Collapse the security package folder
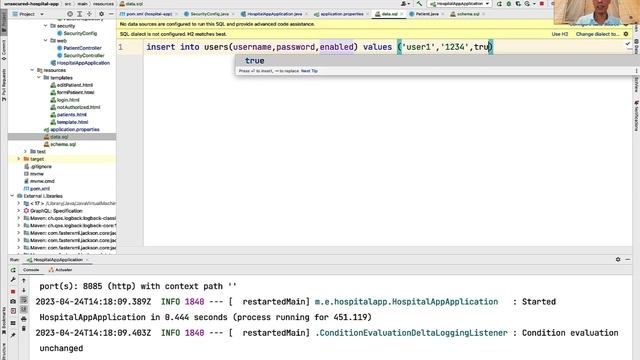Screen dimensions: 640x360 coord(45,26)
